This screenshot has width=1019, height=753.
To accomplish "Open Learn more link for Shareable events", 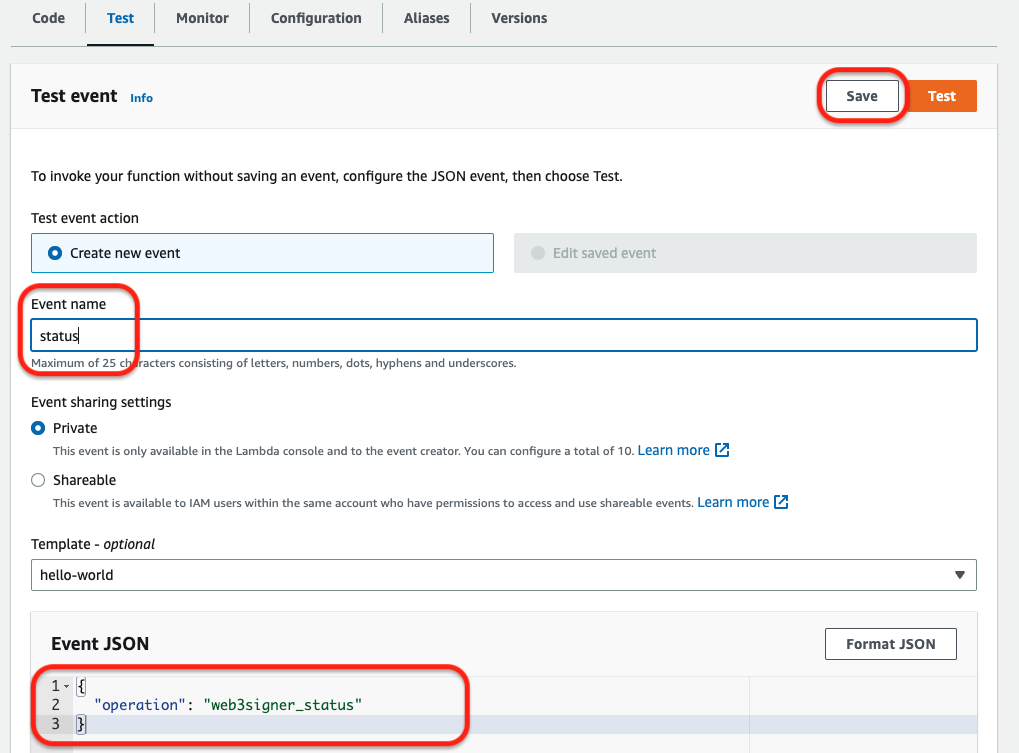I will (733, 502).
